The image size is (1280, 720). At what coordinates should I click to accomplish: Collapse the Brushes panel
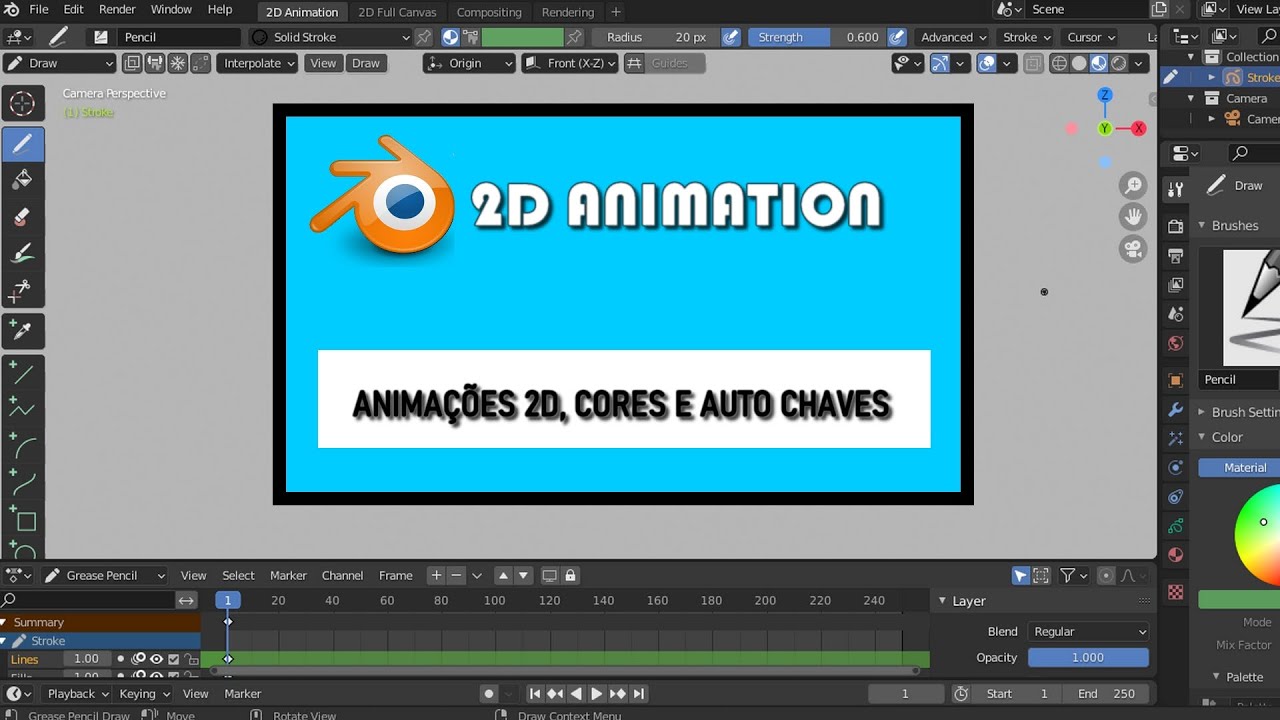pyautogui.click(x=1202, y=226)
